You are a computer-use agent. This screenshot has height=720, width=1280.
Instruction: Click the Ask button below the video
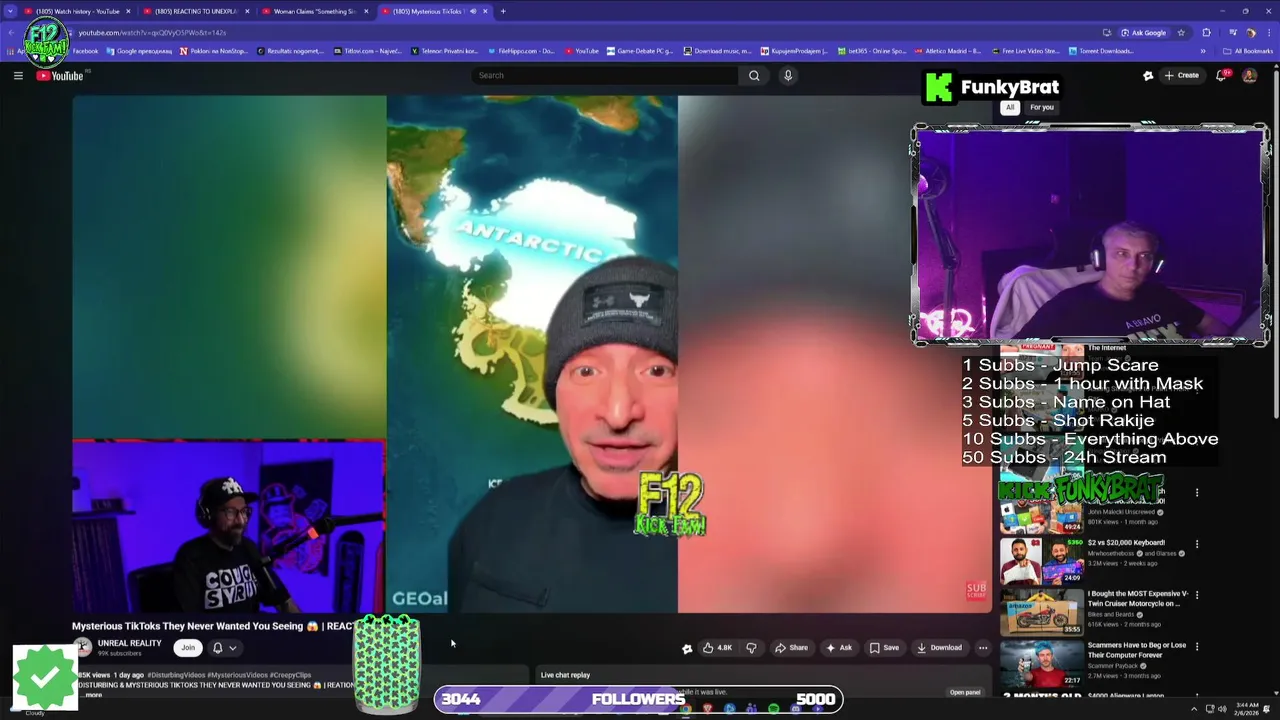[838, 647]
